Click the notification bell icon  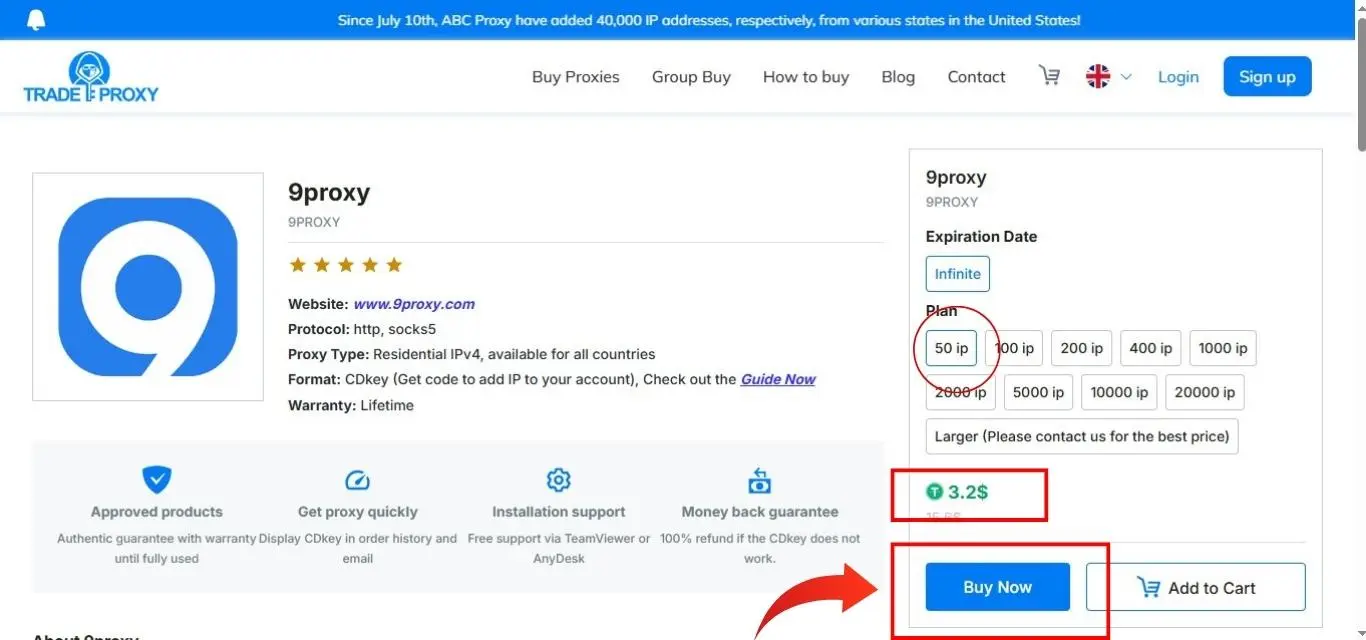(x=37, y=18)
